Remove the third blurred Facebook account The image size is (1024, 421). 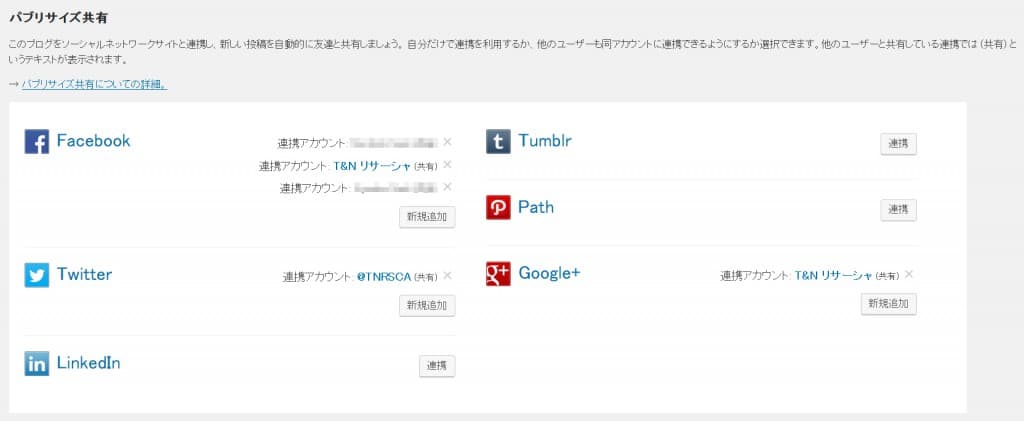(447, 187)
